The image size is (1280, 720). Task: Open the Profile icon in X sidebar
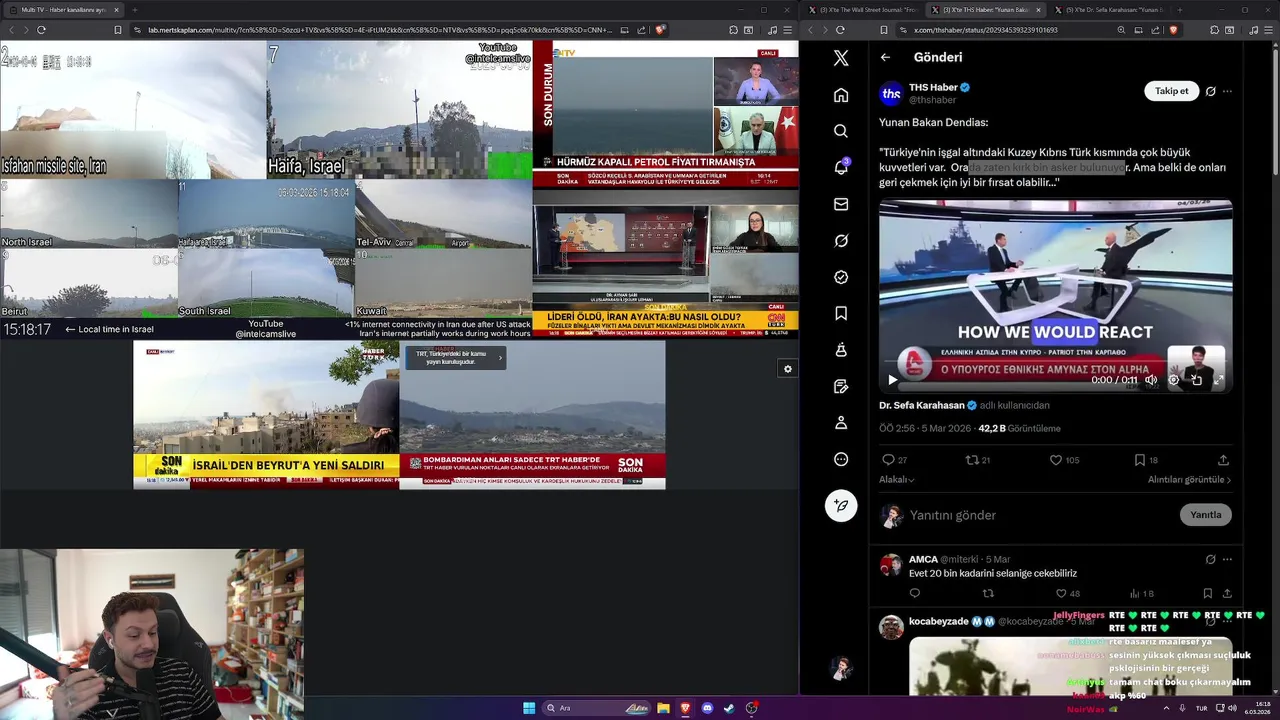point(841,423)
